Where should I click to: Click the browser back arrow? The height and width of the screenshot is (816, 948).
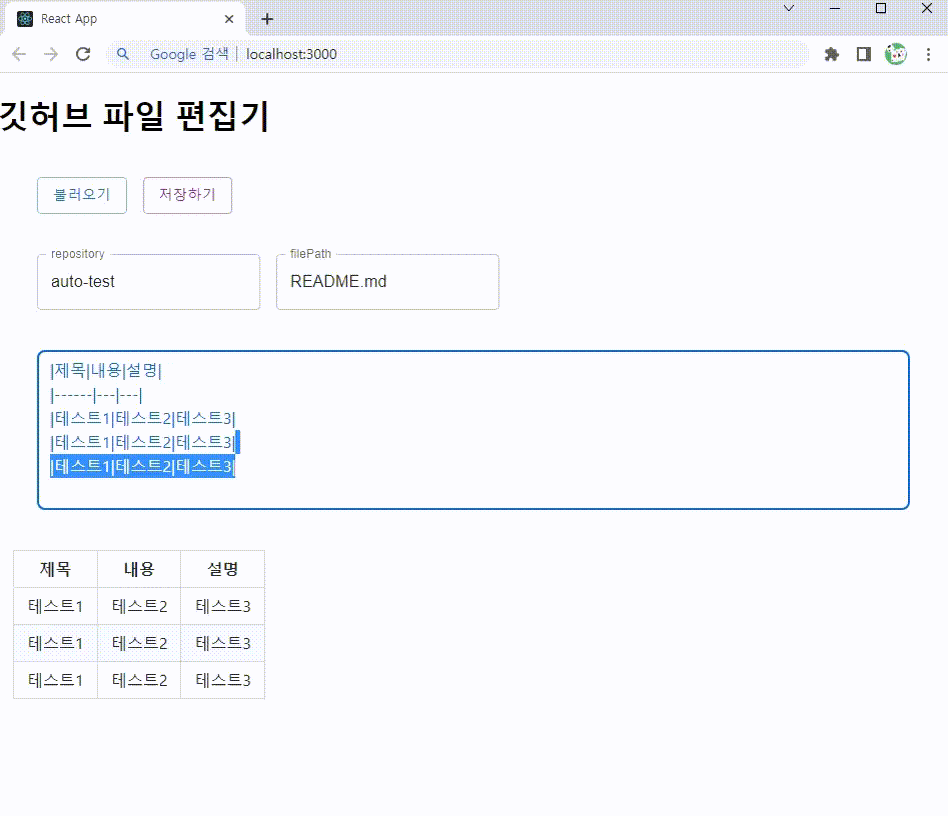click(x=19, y=54)
